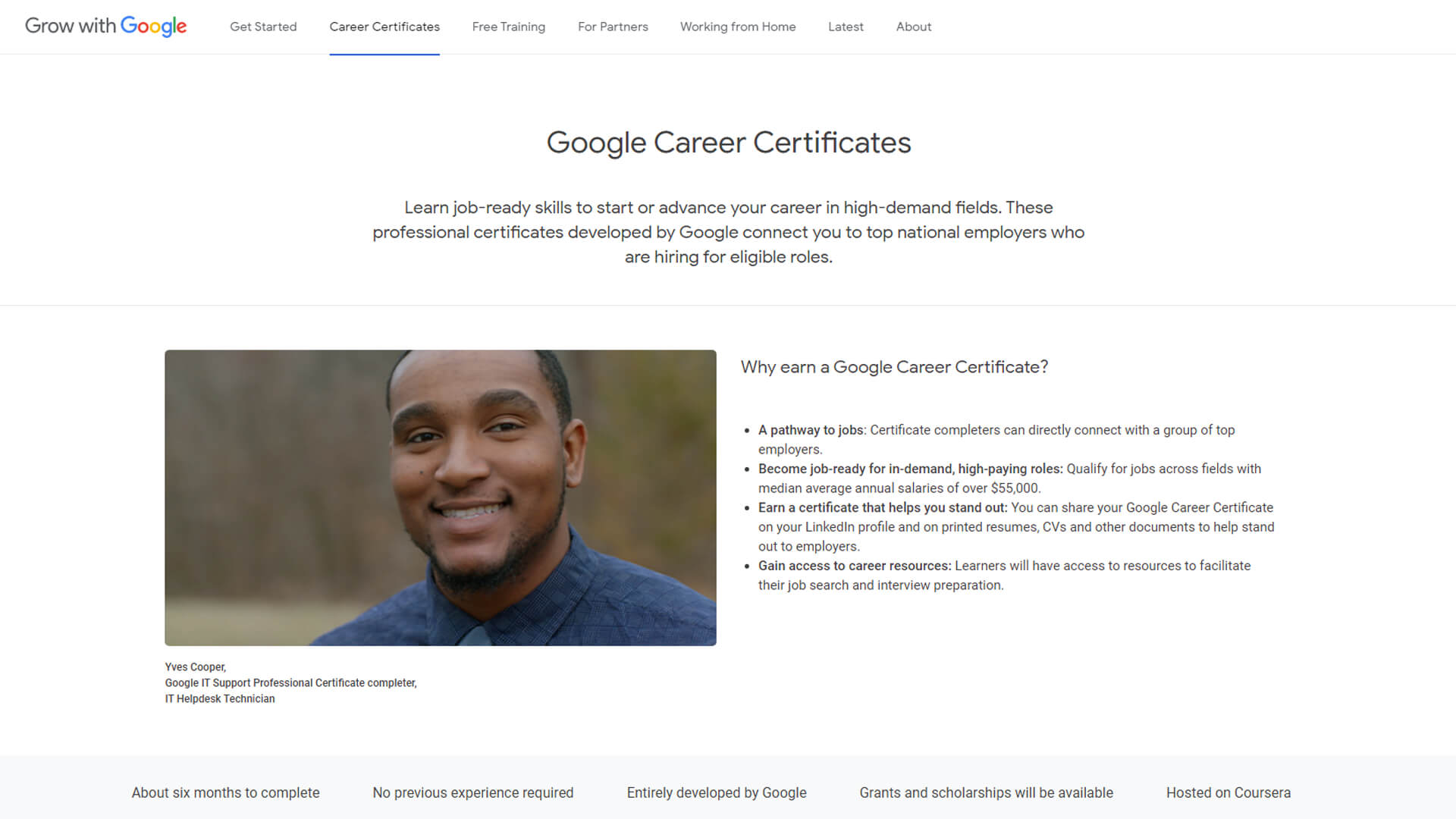Click 'Google IT Support Professional Certificate completer' caption
Image resolution: width=1456 pixels, height=819 pixels.
tap(291, 683)
